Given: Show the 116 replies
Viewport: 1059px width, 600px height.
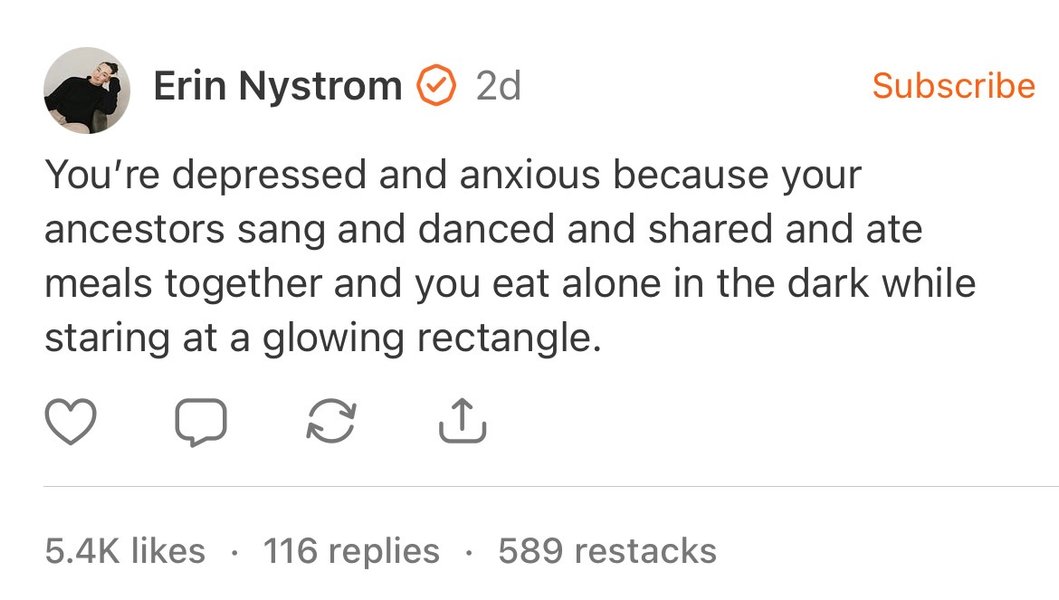Looking at the screenshot, I should tap(351, 550).
